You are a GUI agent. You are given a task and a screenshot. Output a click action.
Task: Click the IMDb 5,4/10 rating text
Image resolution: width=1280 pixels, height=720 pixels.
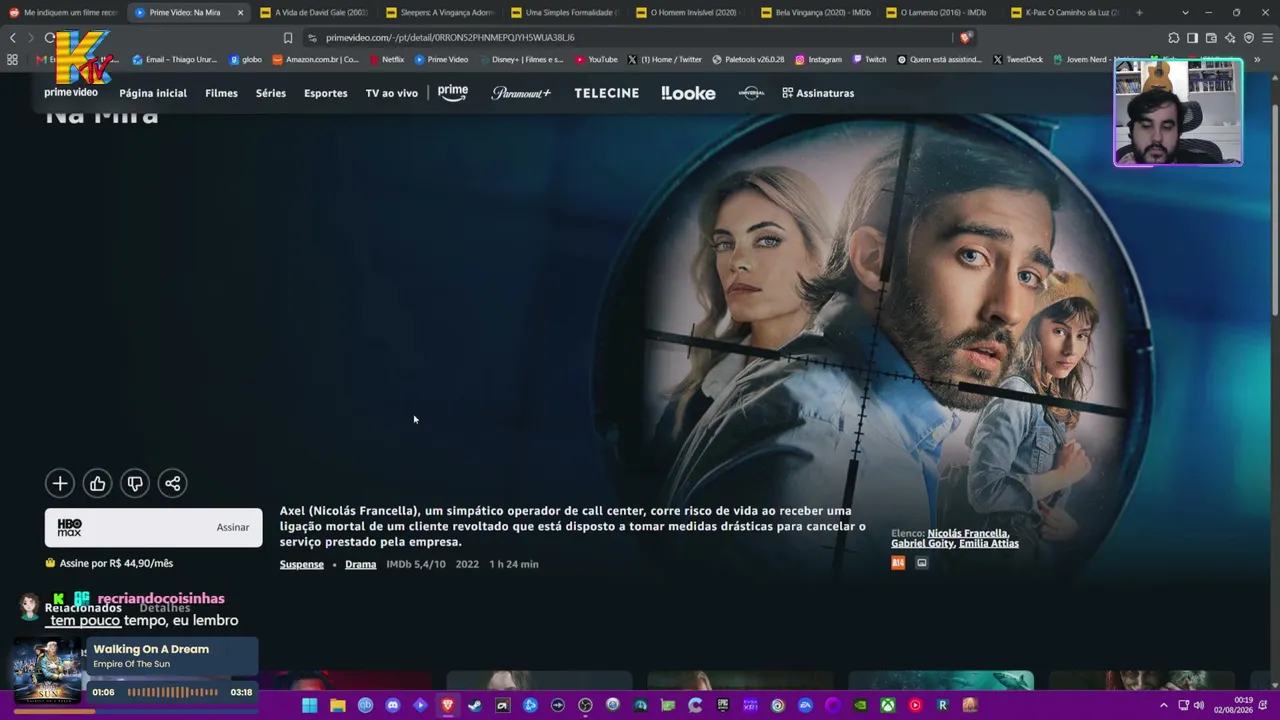click(416, 565)
